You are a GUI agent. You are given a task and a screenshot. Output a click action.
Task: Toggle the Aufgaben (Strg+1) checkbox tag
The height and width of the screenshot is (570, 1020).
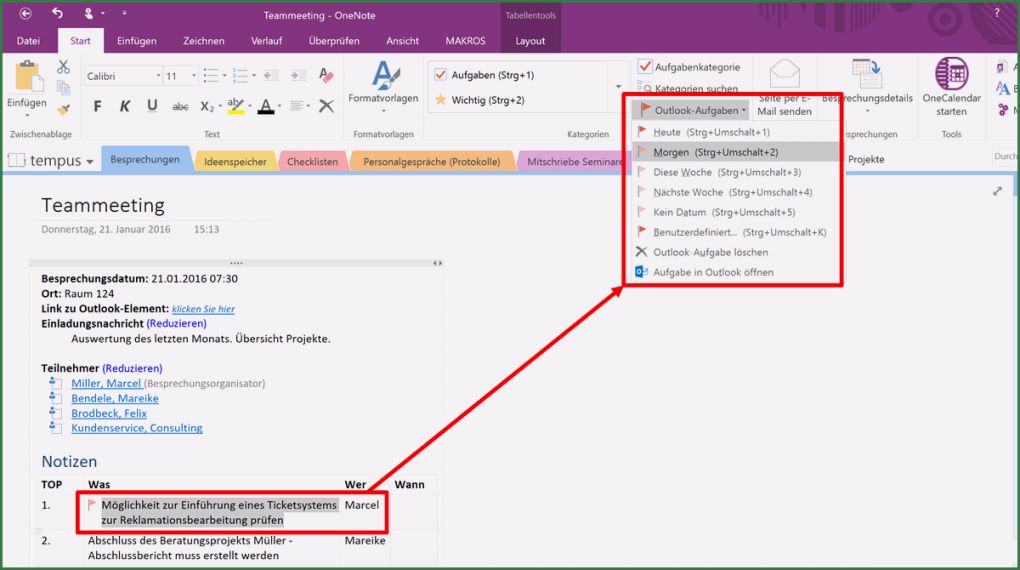point(440,75)
